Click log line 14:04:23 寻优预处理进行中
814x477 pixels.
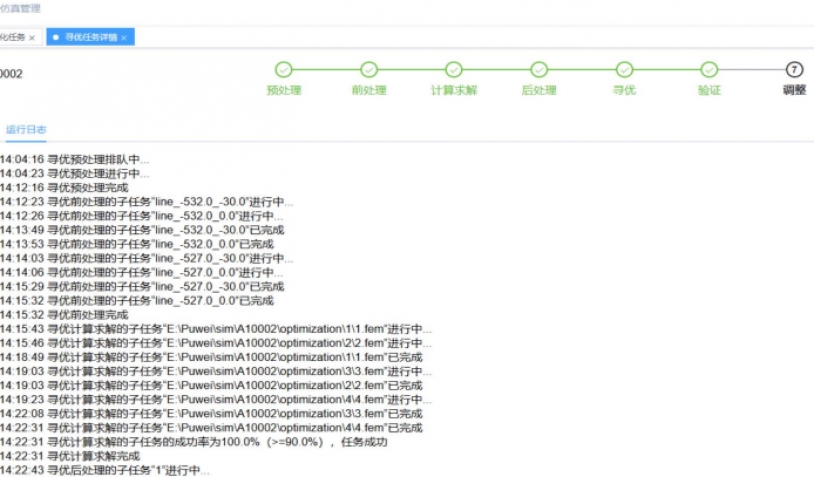(74, 173)
